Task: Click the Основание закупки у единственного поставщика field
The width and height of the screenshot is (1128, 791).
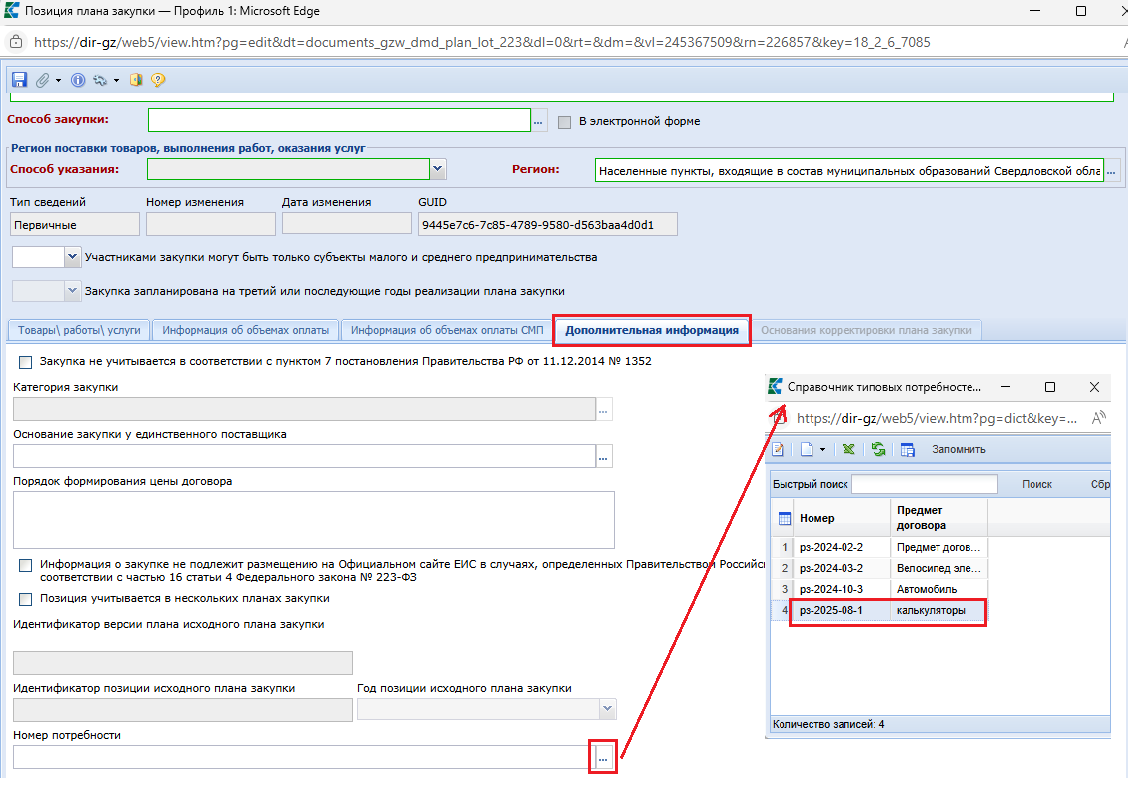Action: point(304,457)
